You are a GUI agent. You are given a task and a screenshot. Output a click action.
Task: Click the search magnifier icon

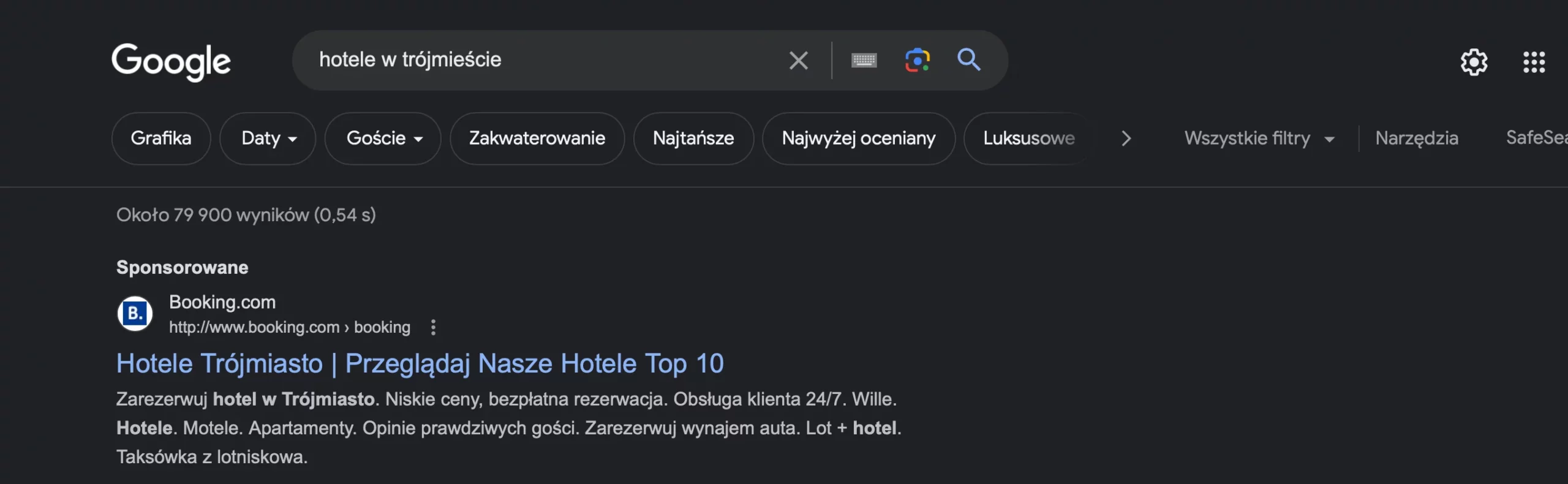pyautogui.click(x=968, y=60)
